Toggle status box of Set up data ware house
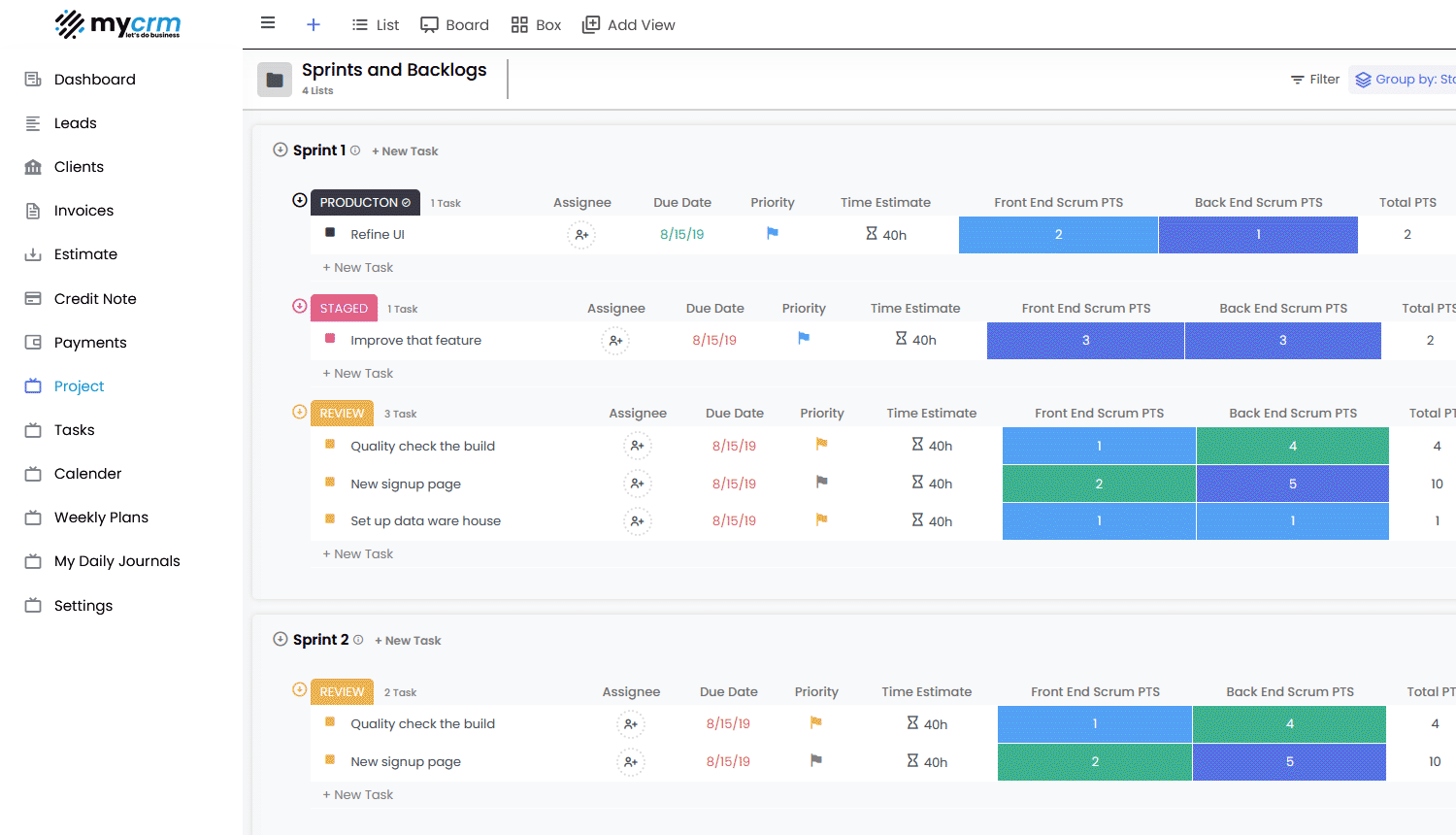This screenshot has width=1456, height=835. [x=330, y=519]
